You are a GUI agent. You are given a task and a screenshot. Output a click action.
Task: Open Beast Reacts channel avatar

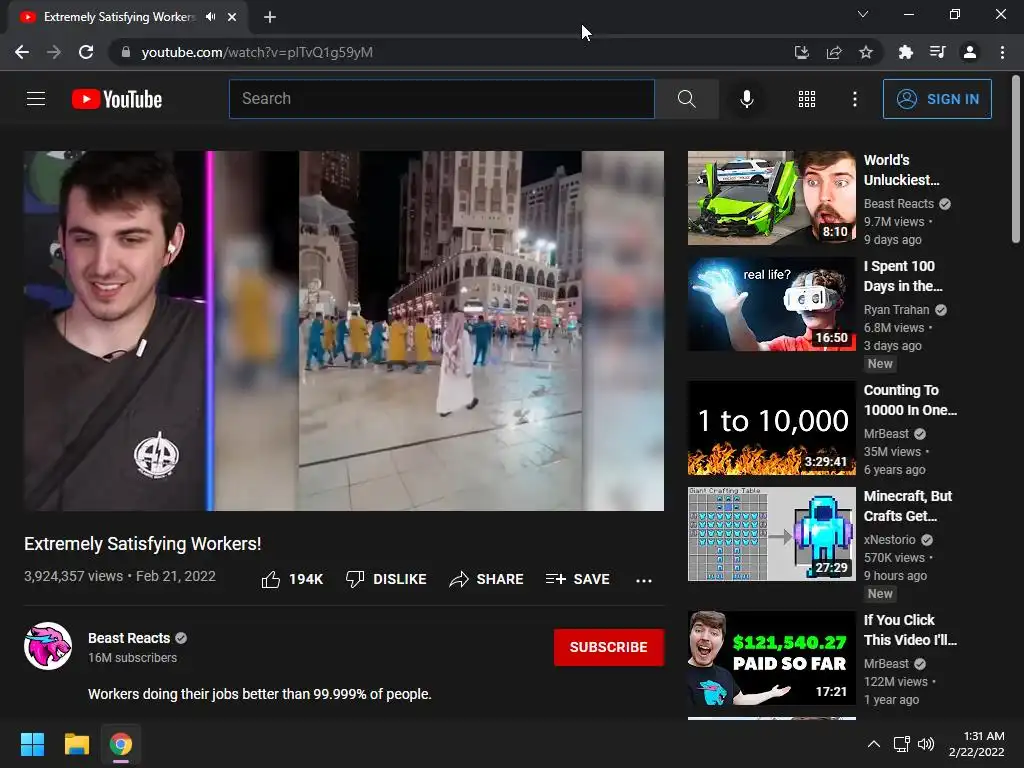(x=48, y=646)
